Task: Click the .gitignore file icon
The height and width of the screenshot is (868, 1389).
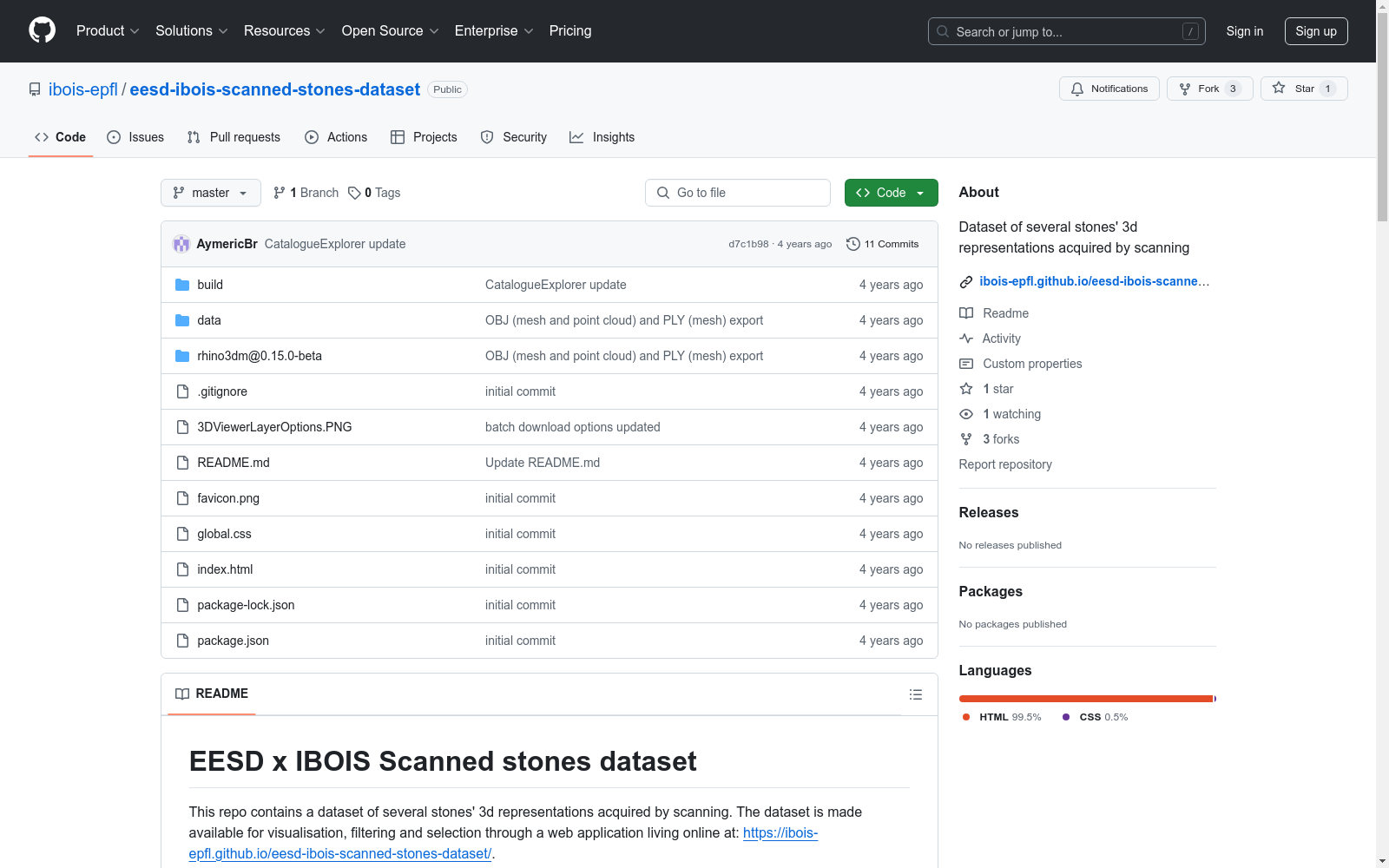Action: pyautogui.click(x=182, y=391)
